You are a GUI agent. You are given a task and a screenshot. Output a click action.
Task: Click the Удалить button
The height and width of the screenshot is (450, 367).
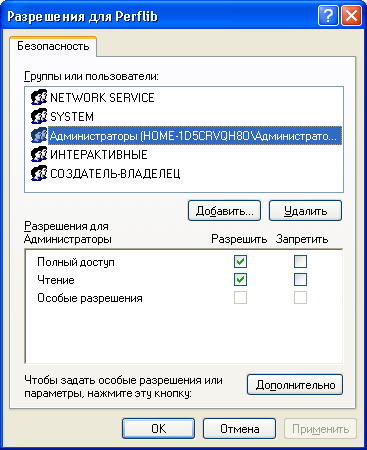coord(305,211)
